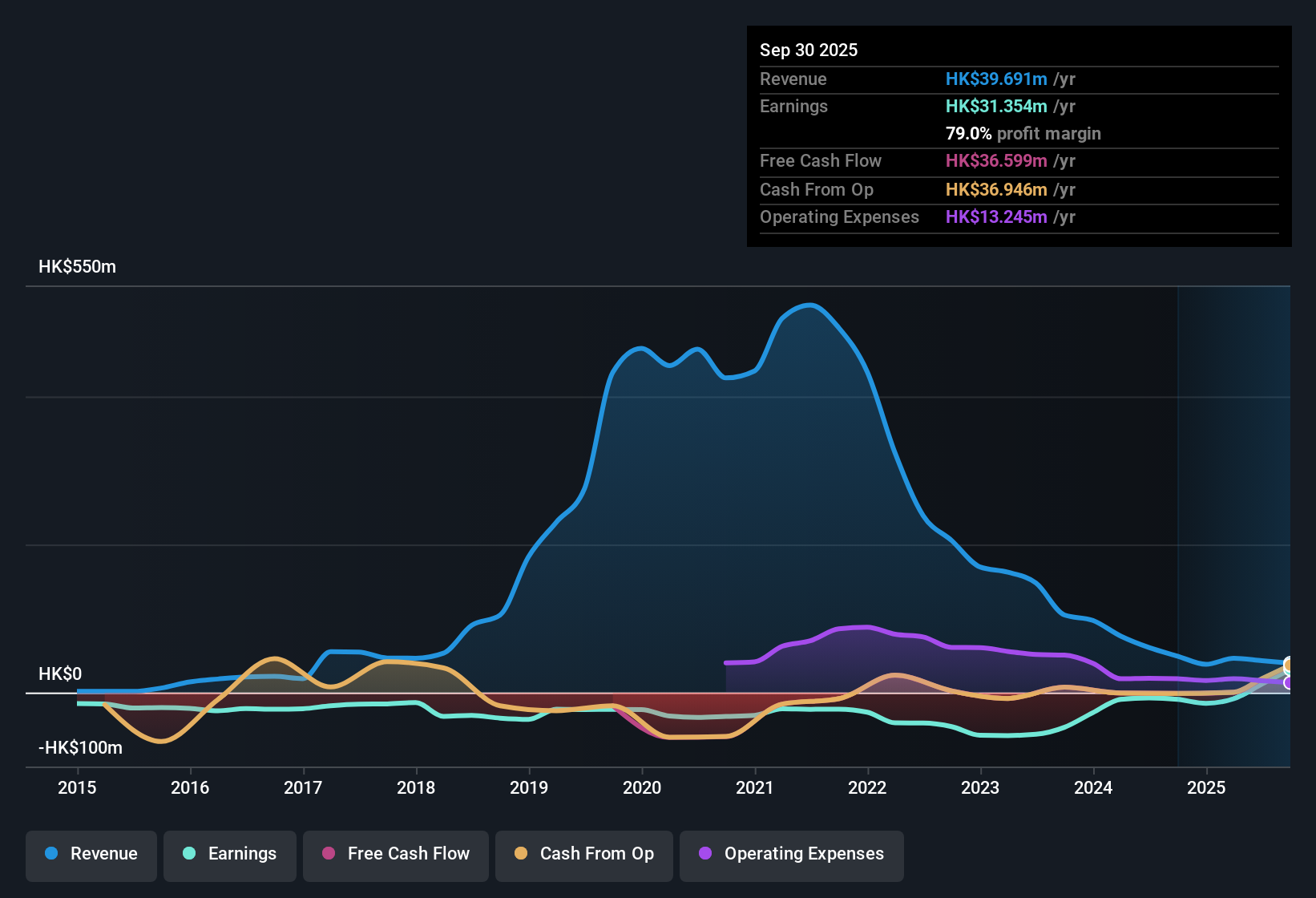Select the 2020 year label
This screenshot has width=1316, height=898.
click(642, 789)
